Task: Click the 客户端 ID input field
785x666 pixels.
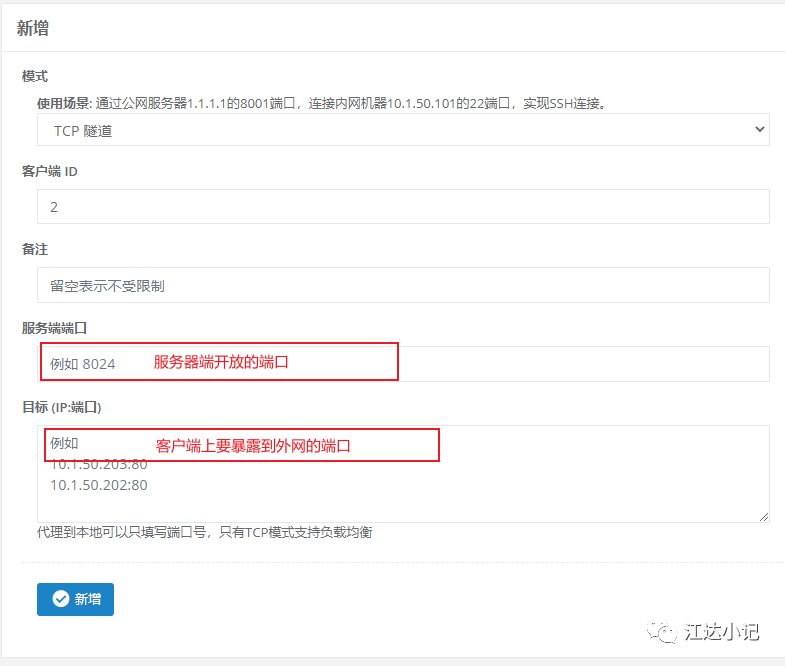Action: pos(403,206)
